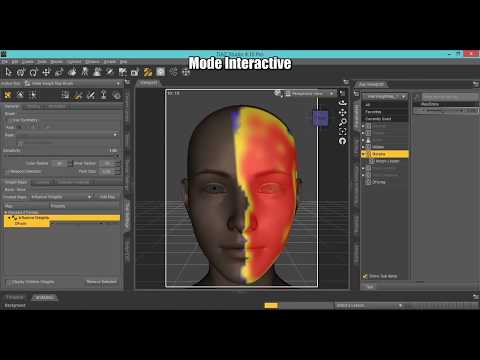Screen dimensions: 480x360
Task: Click the light square icon beside orange brush tool
Action: [161, 72]
